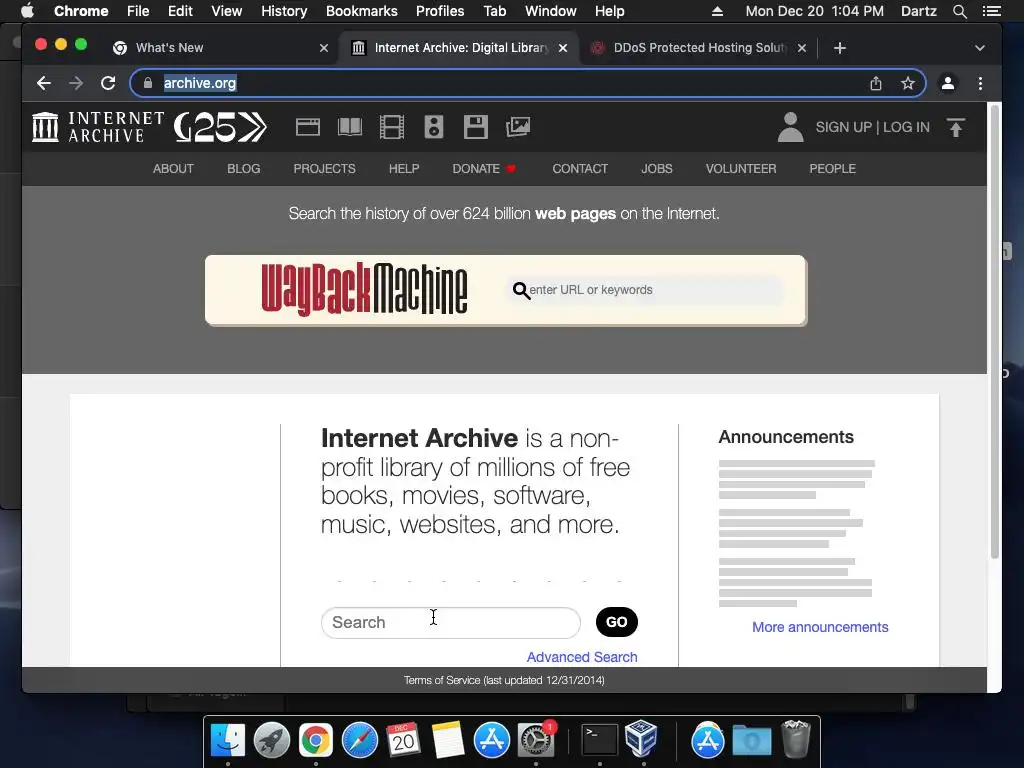Click the page vertical scrollbar
The width and height of the screenshot is (1024, 768).
click(x=995, y=333)
